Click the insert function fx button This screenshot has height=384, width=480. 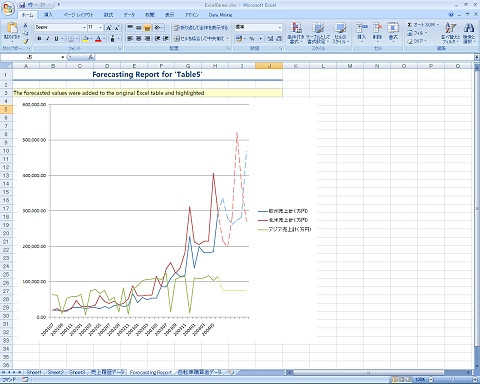(x=91, y=57)
